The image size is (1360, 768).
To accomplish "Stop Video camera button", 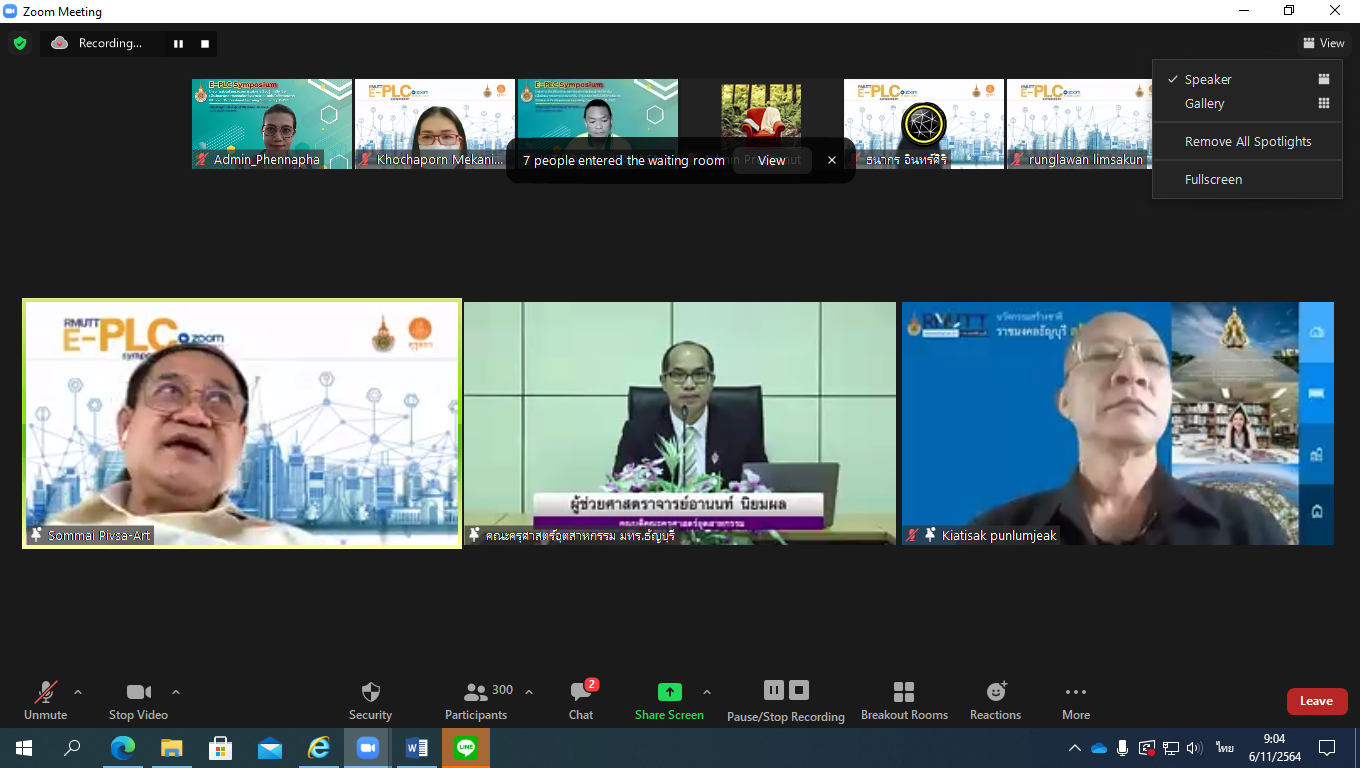I will pos(138,701).
